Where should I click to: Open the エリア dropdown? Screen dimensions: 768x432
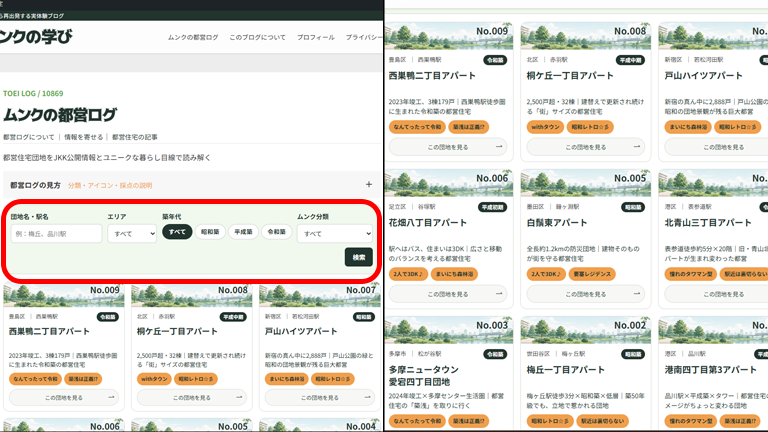[132, 234]
